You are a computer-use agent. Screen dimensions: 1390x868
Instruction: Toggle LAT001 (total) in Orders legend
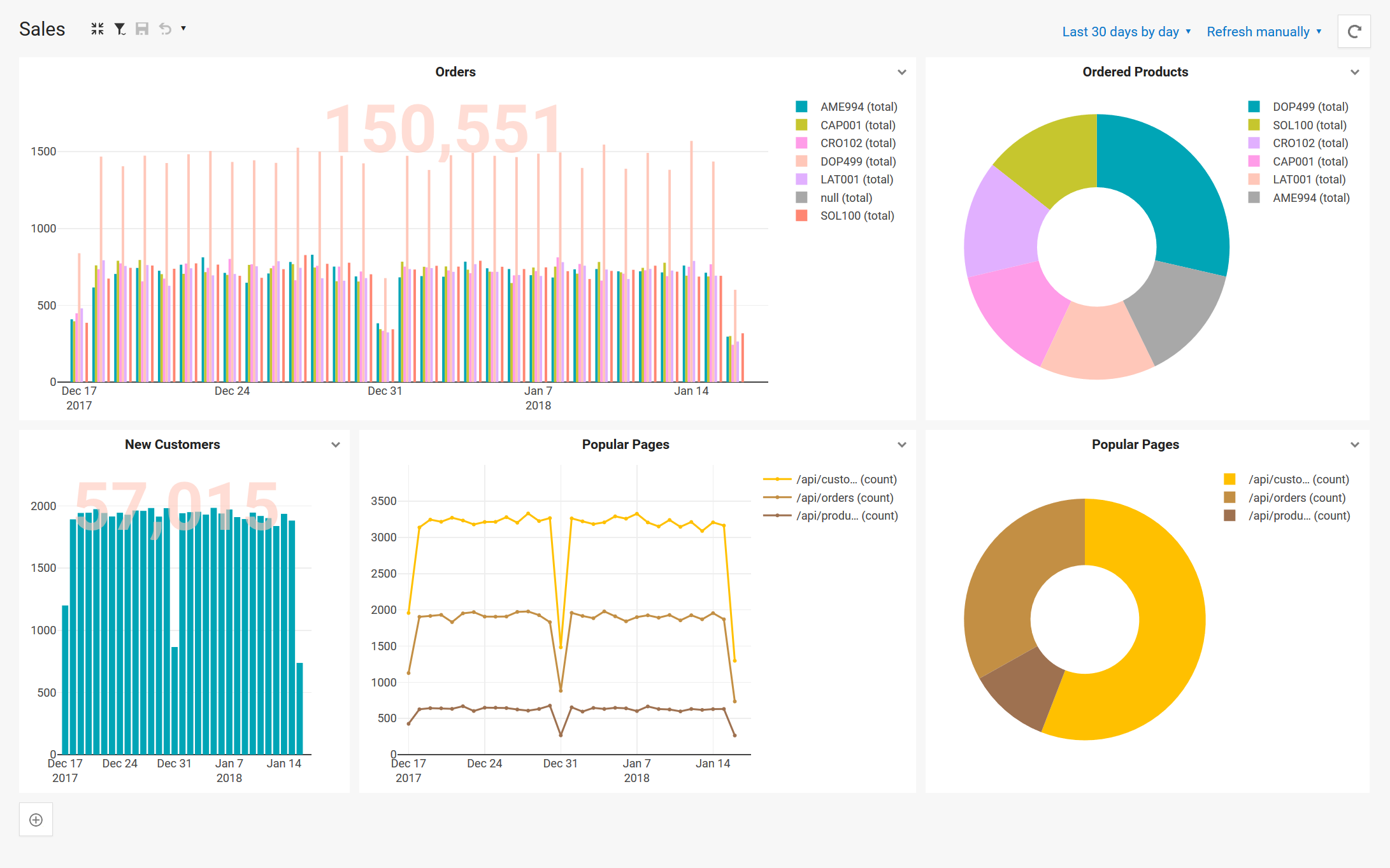coord(844,180)
